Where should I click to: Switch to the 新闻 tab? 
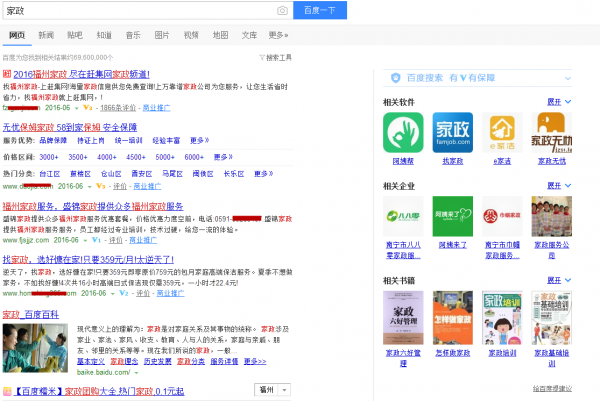pyautogui.click(x=46, y=35)
